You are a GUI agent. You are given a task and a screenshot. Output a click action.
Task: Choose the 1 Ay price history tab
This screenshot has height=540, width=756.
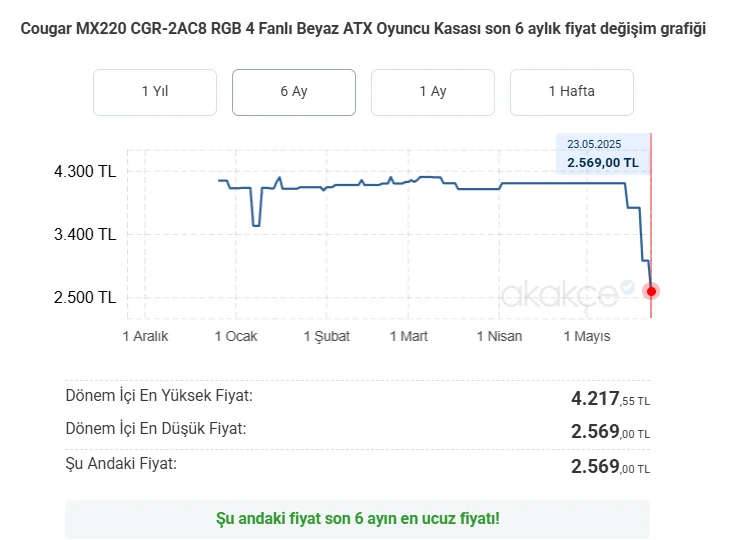click(x=432, y=92)
